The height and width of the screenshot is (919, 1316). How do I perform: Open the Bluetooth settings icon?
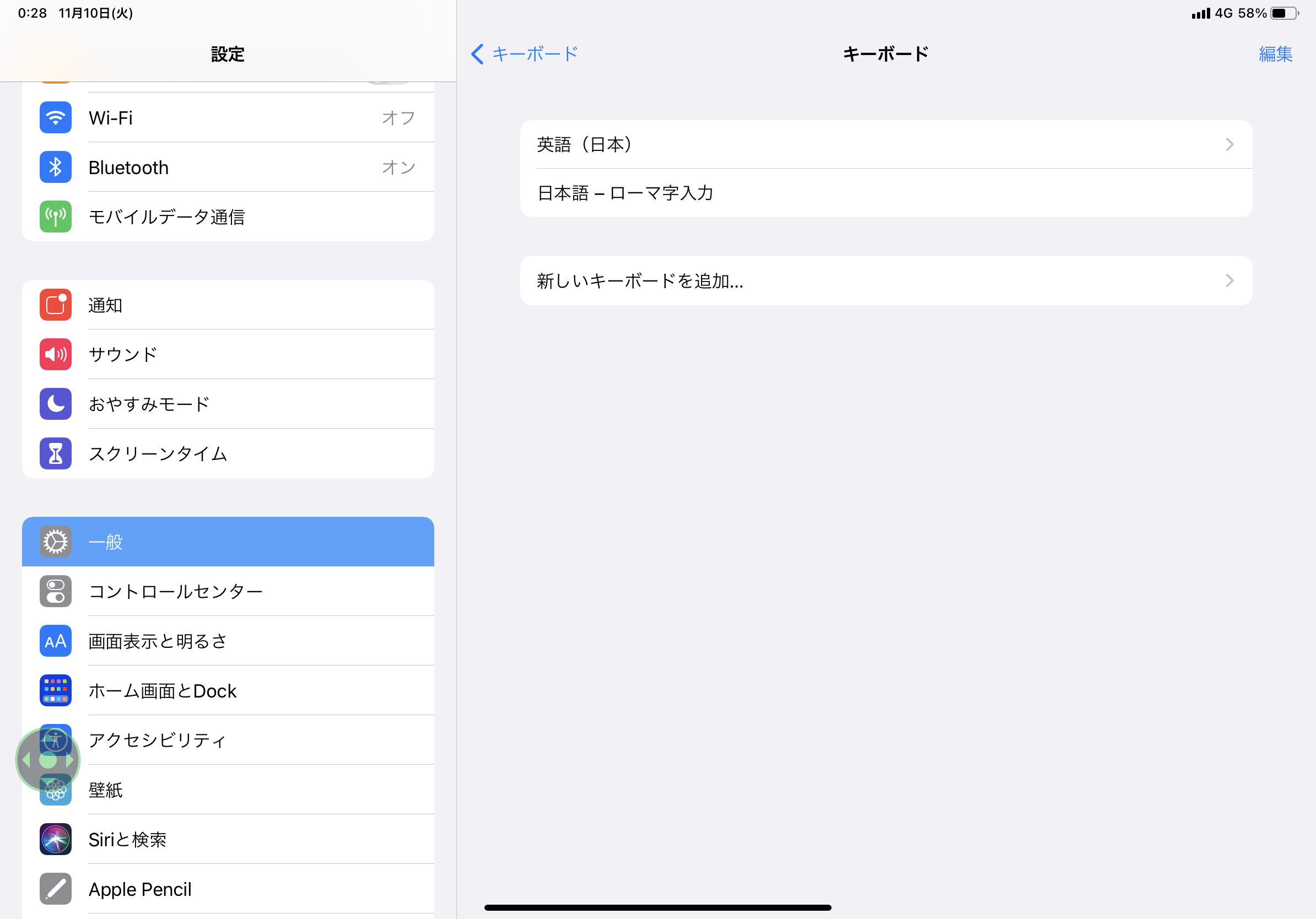pos(56,167)
